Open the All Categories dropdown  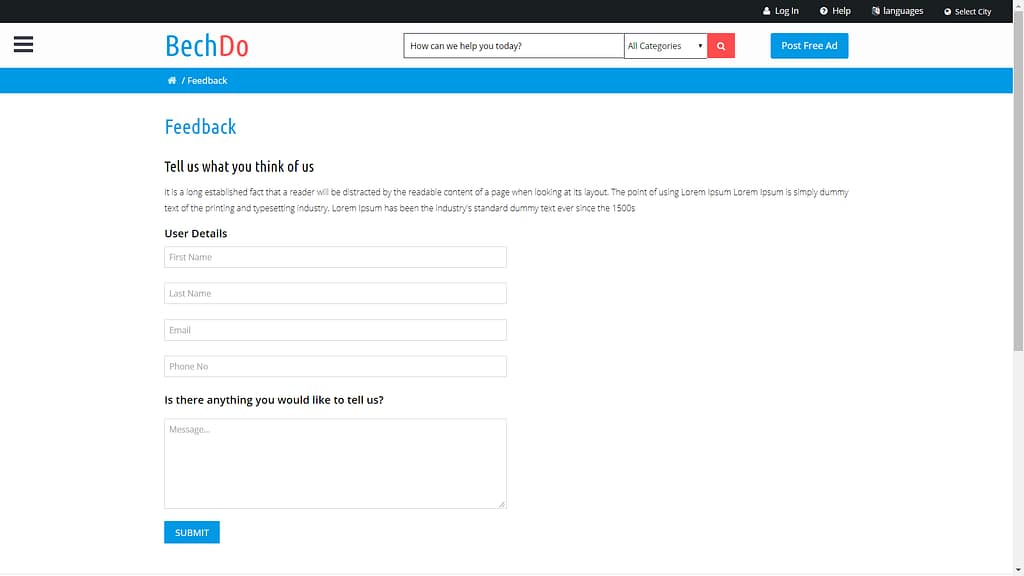click(665, 45)
